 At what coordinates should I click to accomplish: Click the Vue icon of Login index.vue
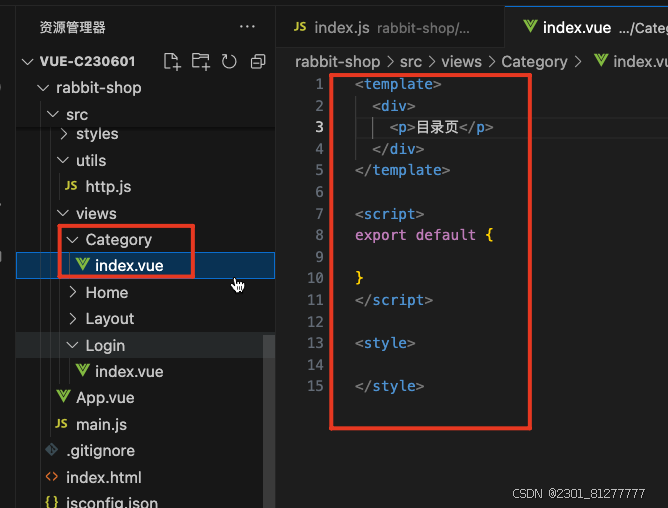coord(83,370)
